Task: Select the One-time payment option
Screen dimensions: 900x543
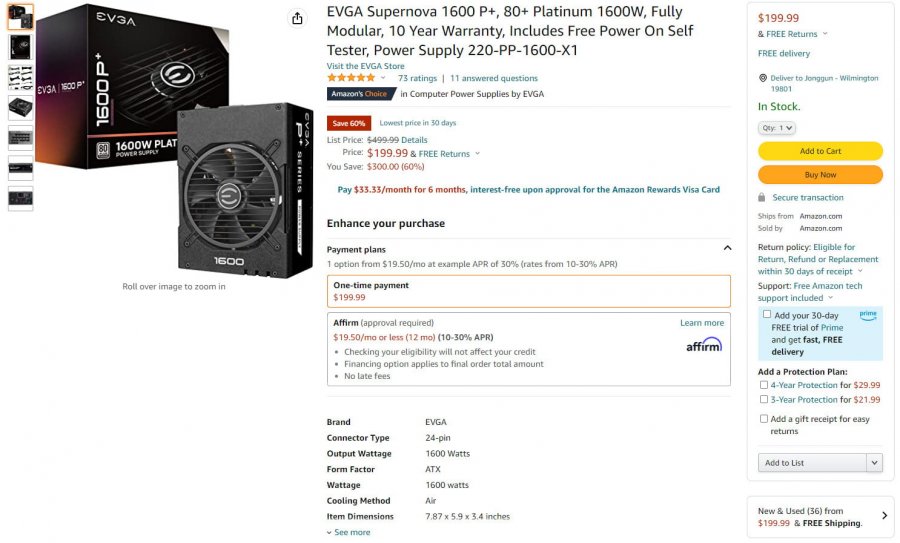Action: click(x=528, y=291)
